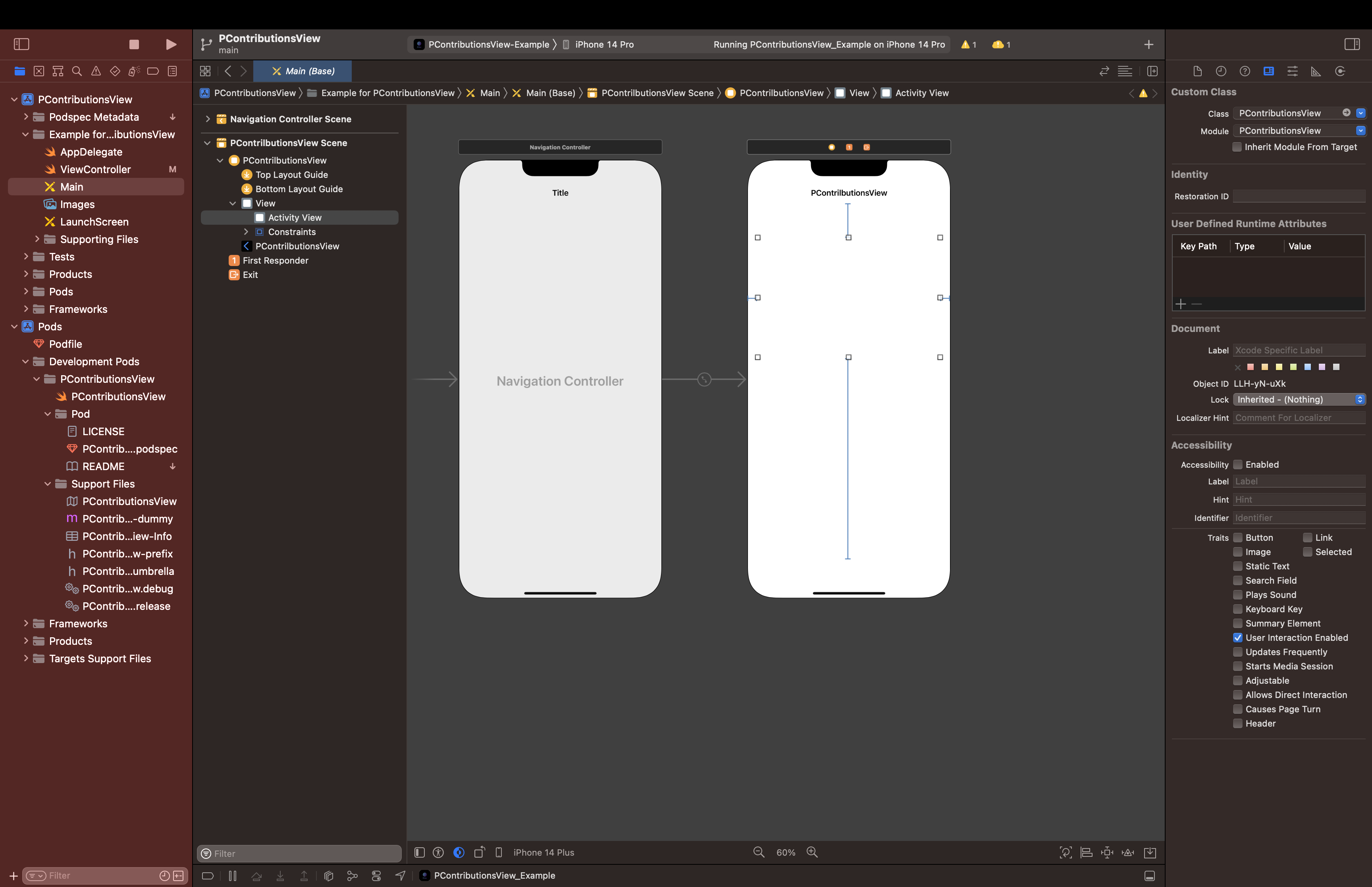Image resolution: width=1372 pixels, height=887 pixels.
Task: Click PContrilbutionsView Scene in jump bar
Action: pyautogui.click(x=651, y=93)
